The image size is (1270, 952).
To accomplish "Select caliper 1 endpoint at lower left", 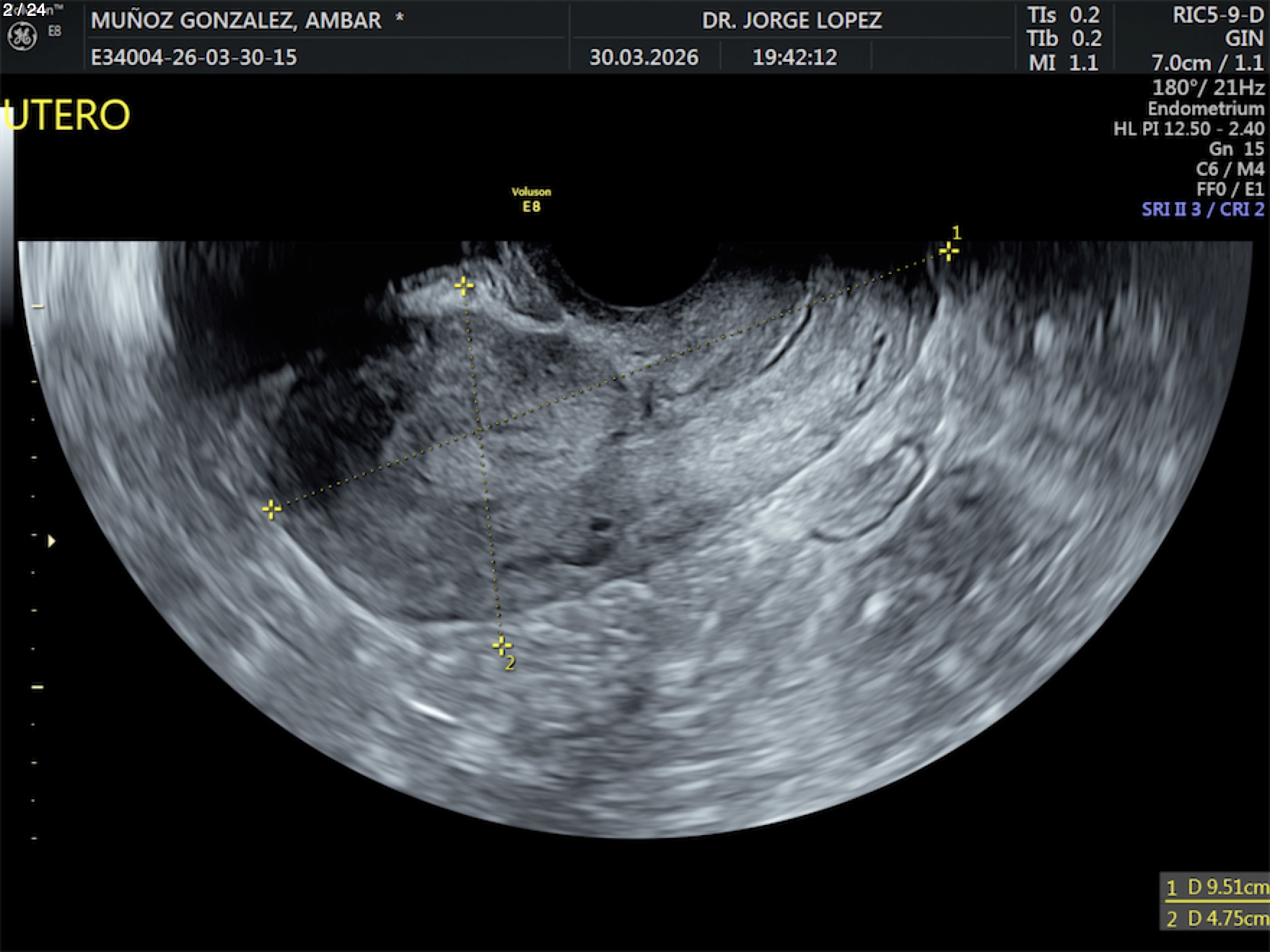I will pyautogui.click(x=271, y=509).
